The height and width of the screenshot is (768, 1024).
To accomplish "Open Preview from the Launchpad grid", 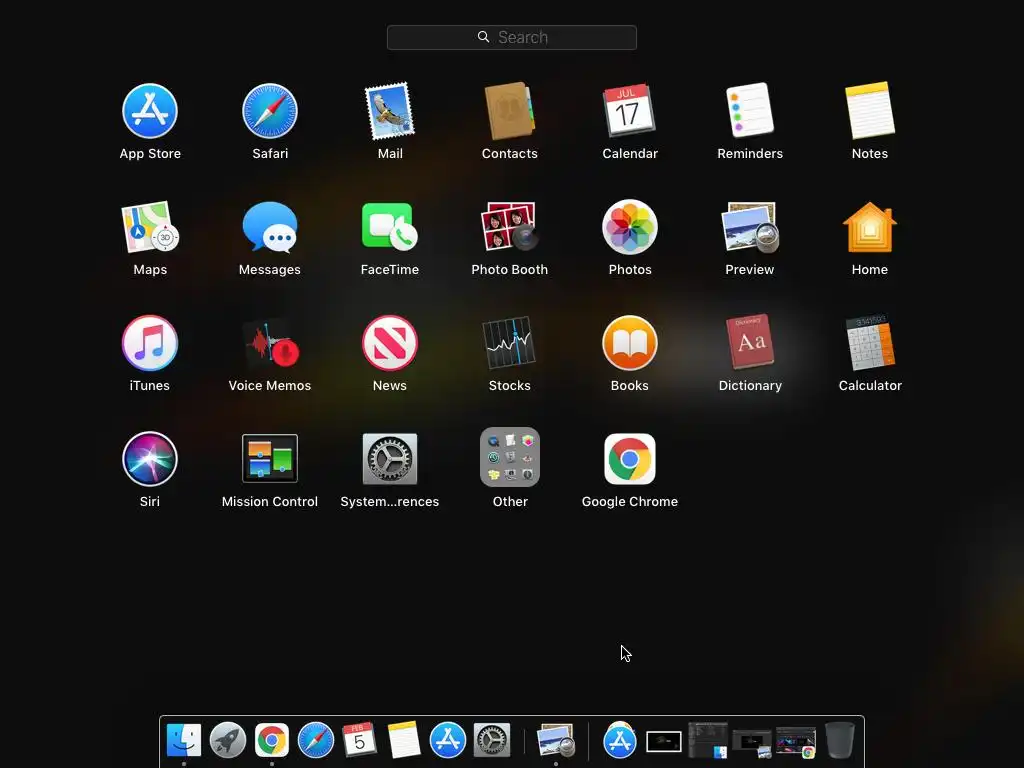I will point(750,227).
